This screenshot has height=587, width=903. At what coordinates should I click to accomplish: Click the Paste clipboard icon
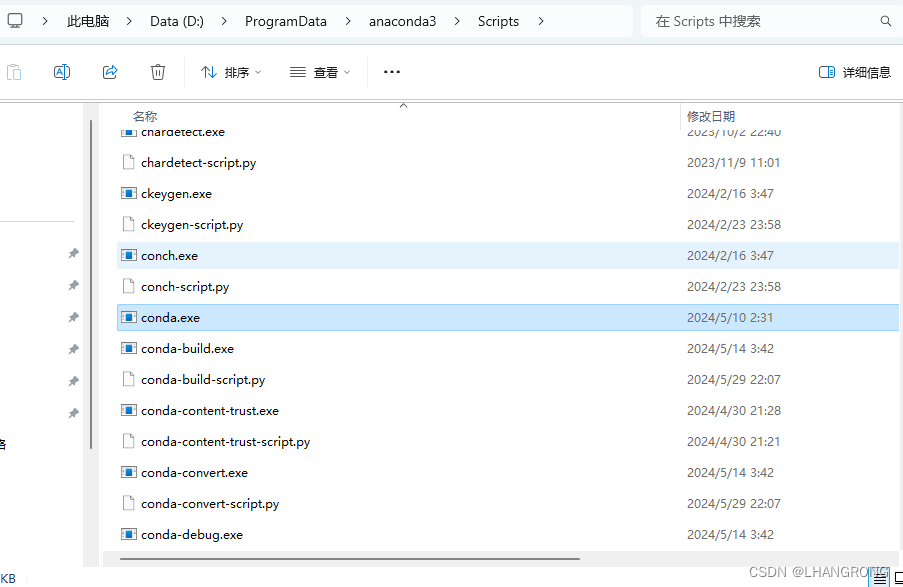[14, 72]
